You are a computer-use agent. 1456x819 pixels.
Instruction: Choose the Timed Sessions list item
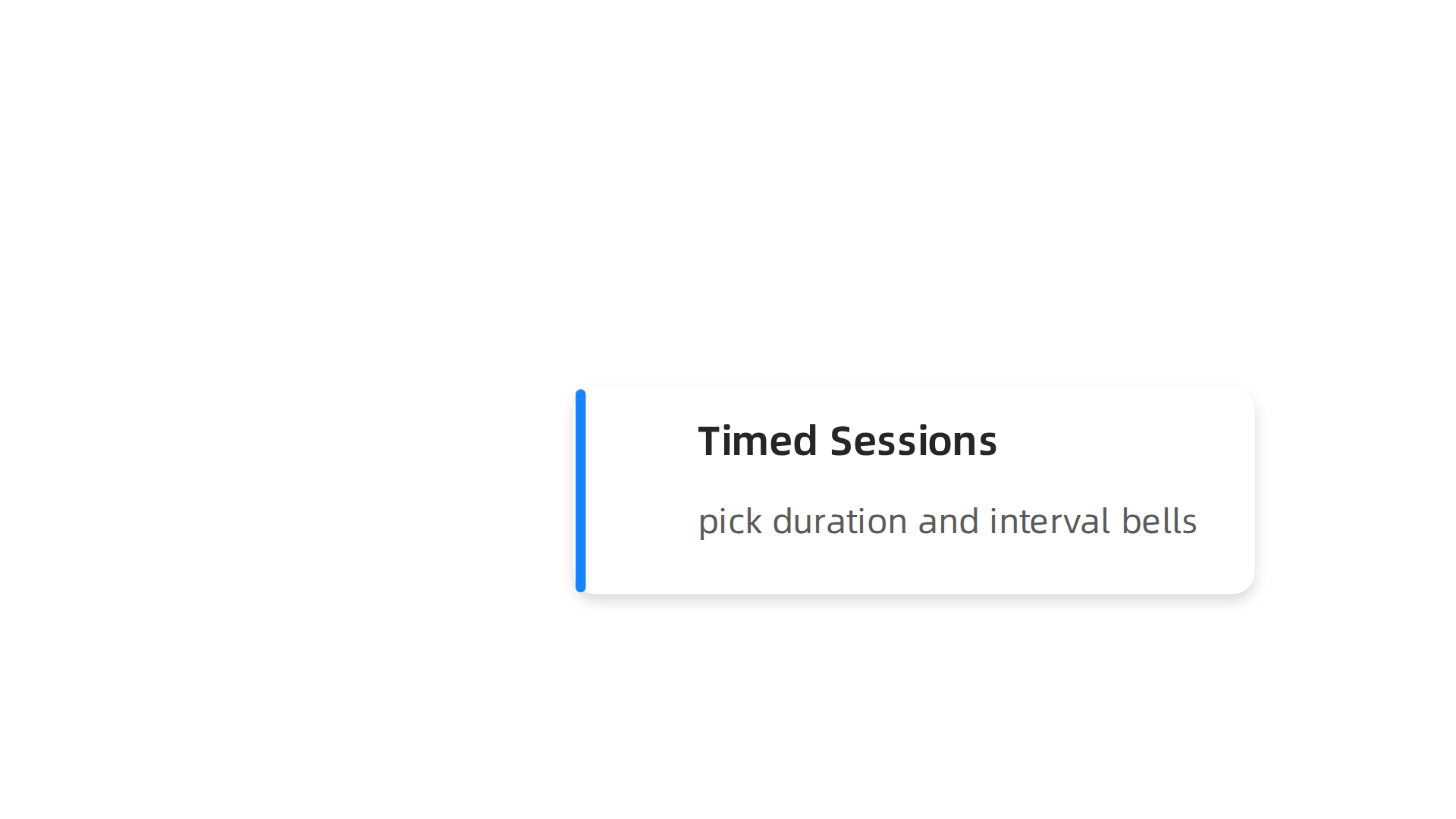pos(915,491)
